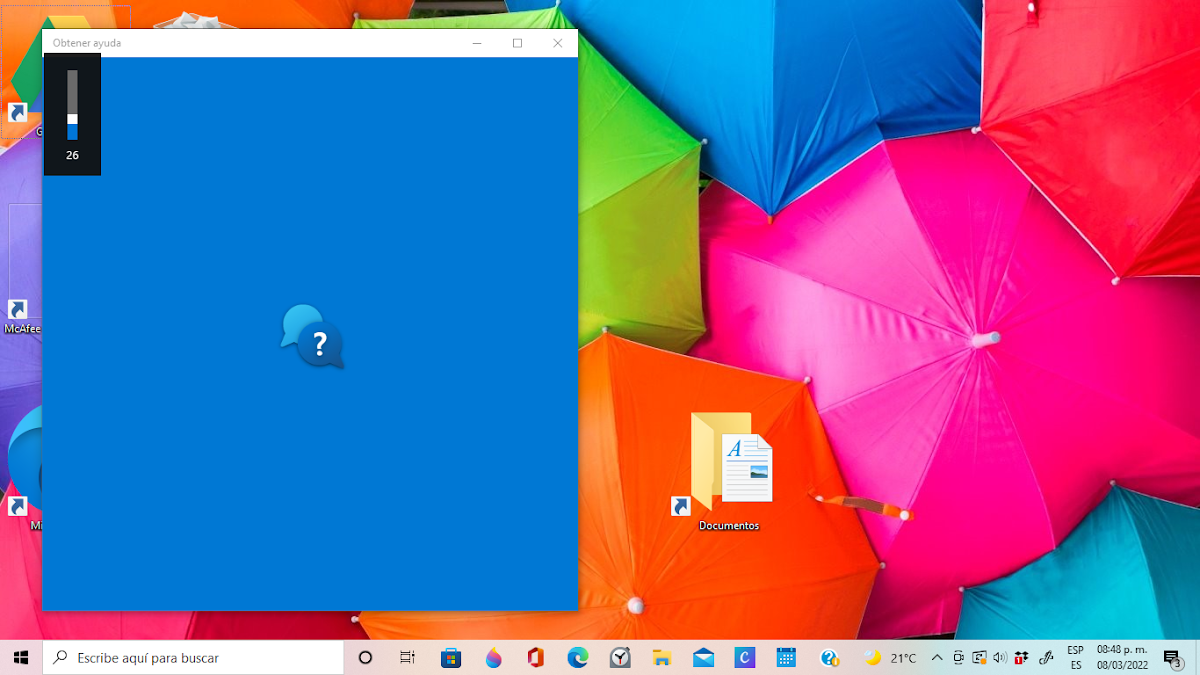
Task: Select the McAfee desktop shortcut
Action: coord(22,318)
